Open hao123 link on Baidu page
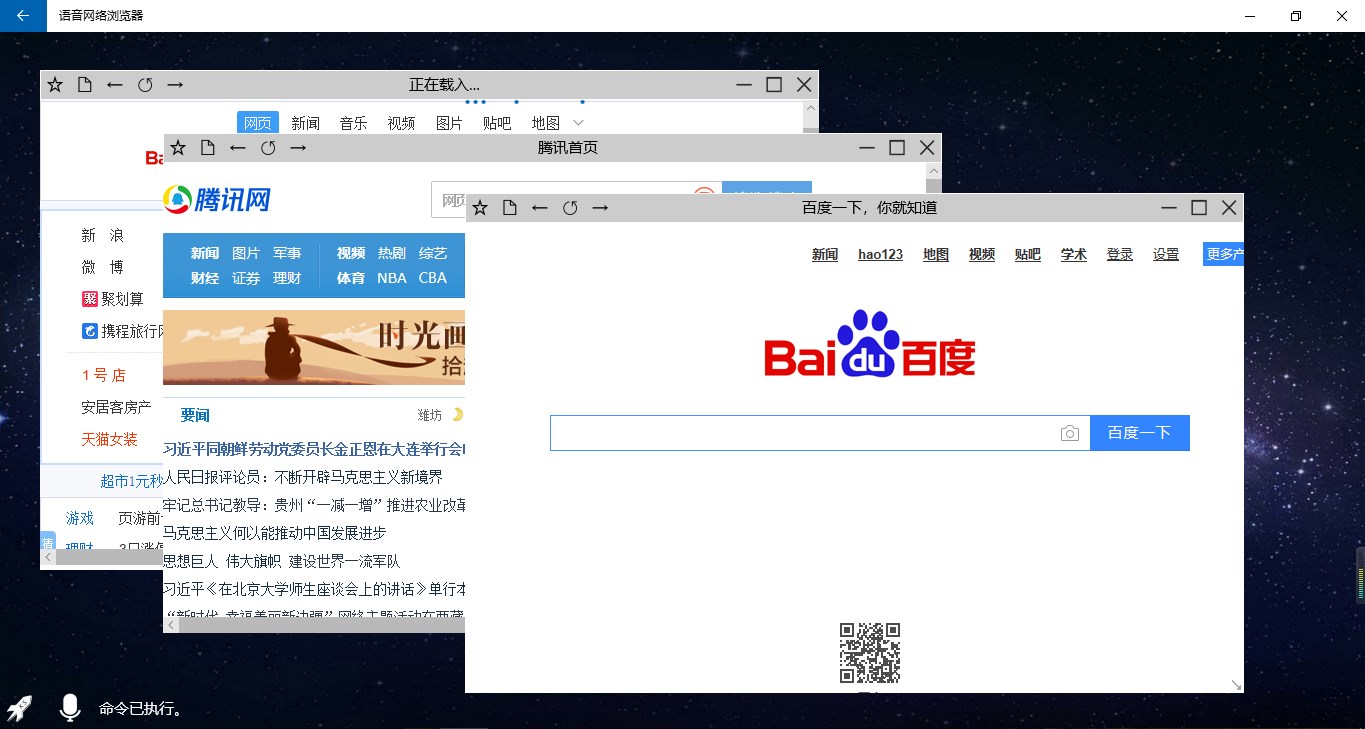This screenshot has height=729, width=1365. pos(881,255)
